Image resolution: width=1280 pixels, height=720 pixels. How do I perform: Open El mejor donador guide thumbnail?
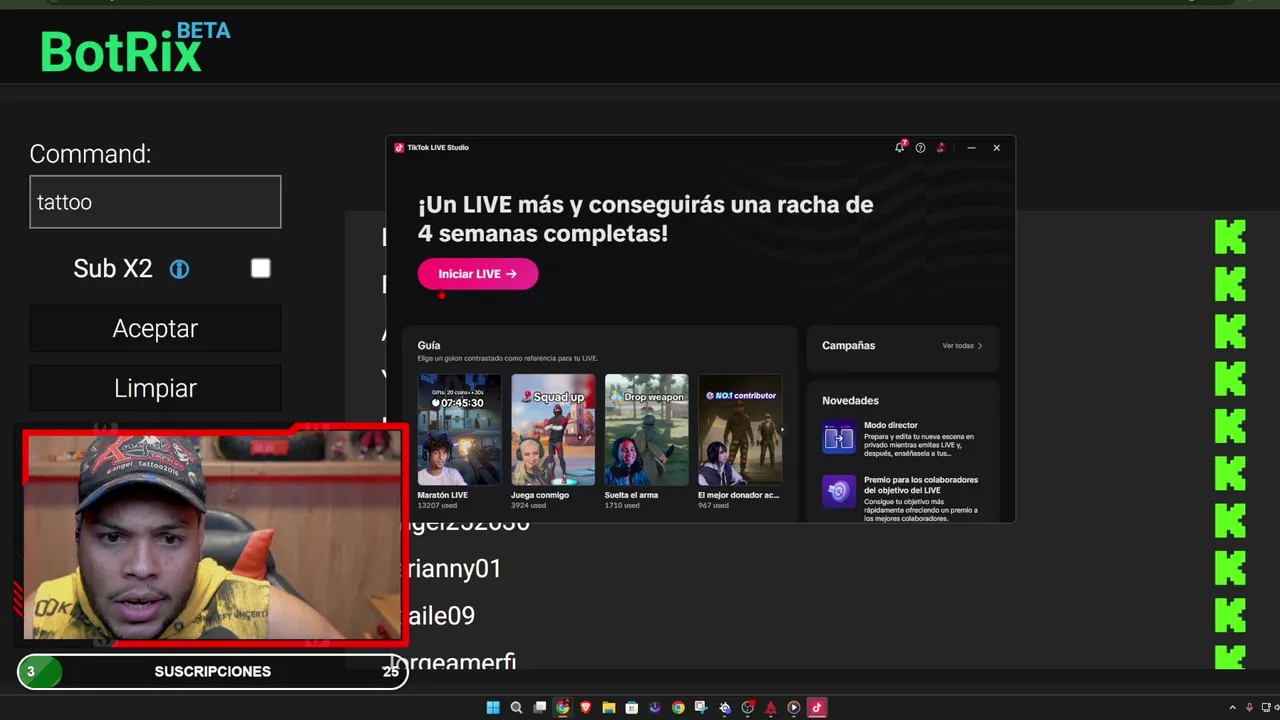(740, 430)
